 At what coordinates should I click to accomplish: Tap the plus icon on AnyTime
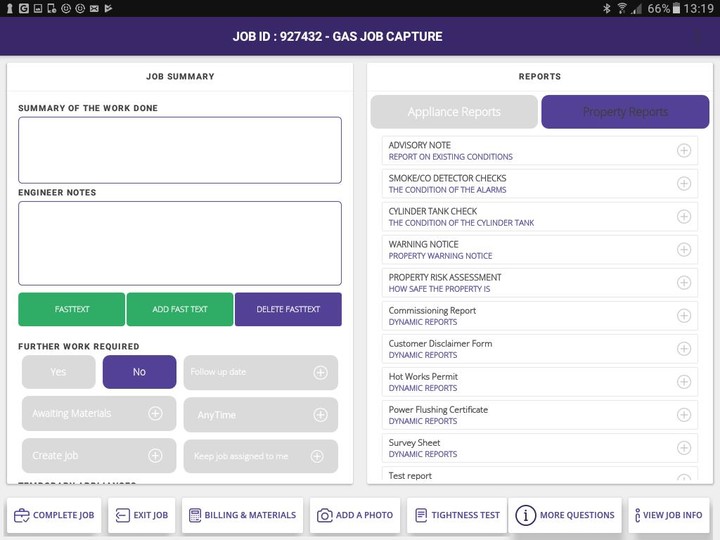[320, 415]
